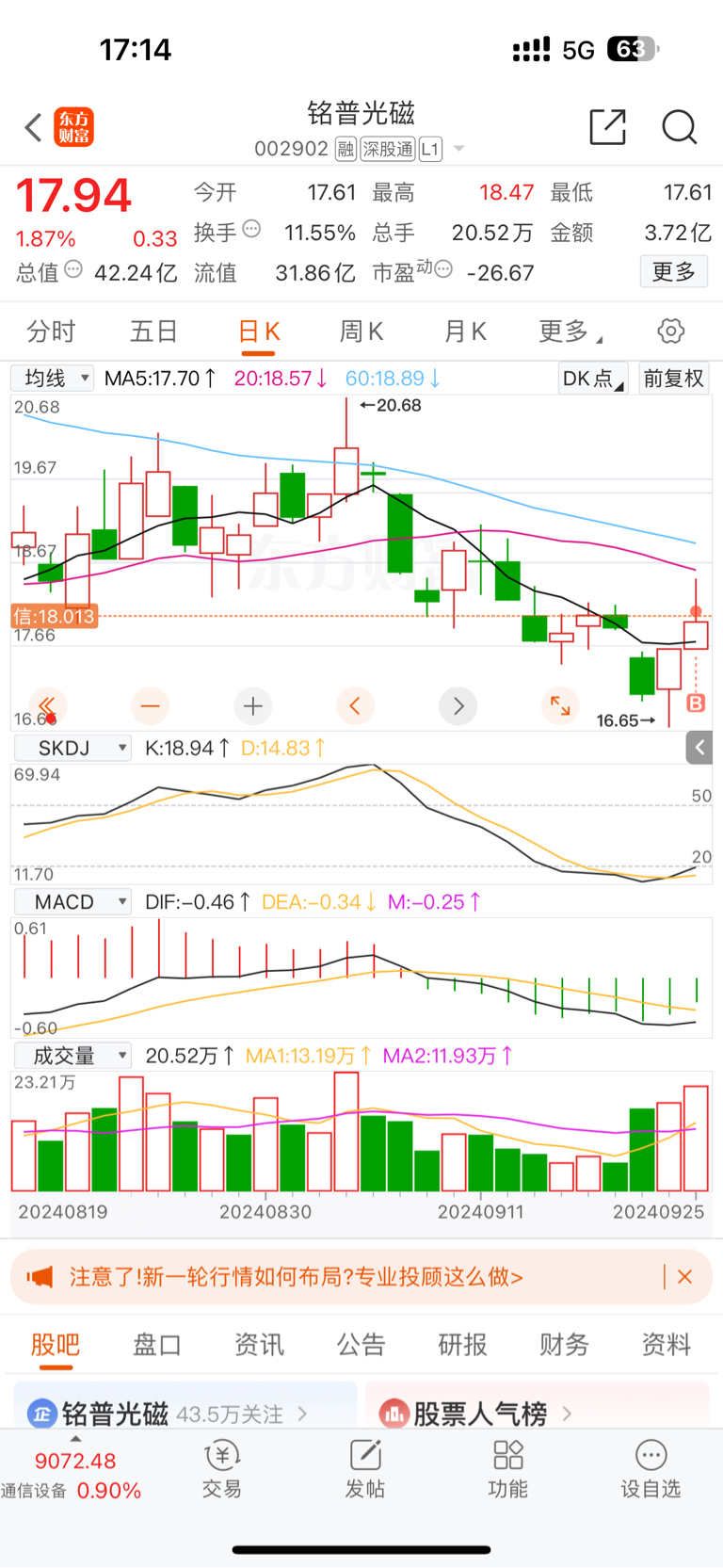Expand stock title dropdown arrow
This screenshot has width=723, height=1568.
[459, 149]
